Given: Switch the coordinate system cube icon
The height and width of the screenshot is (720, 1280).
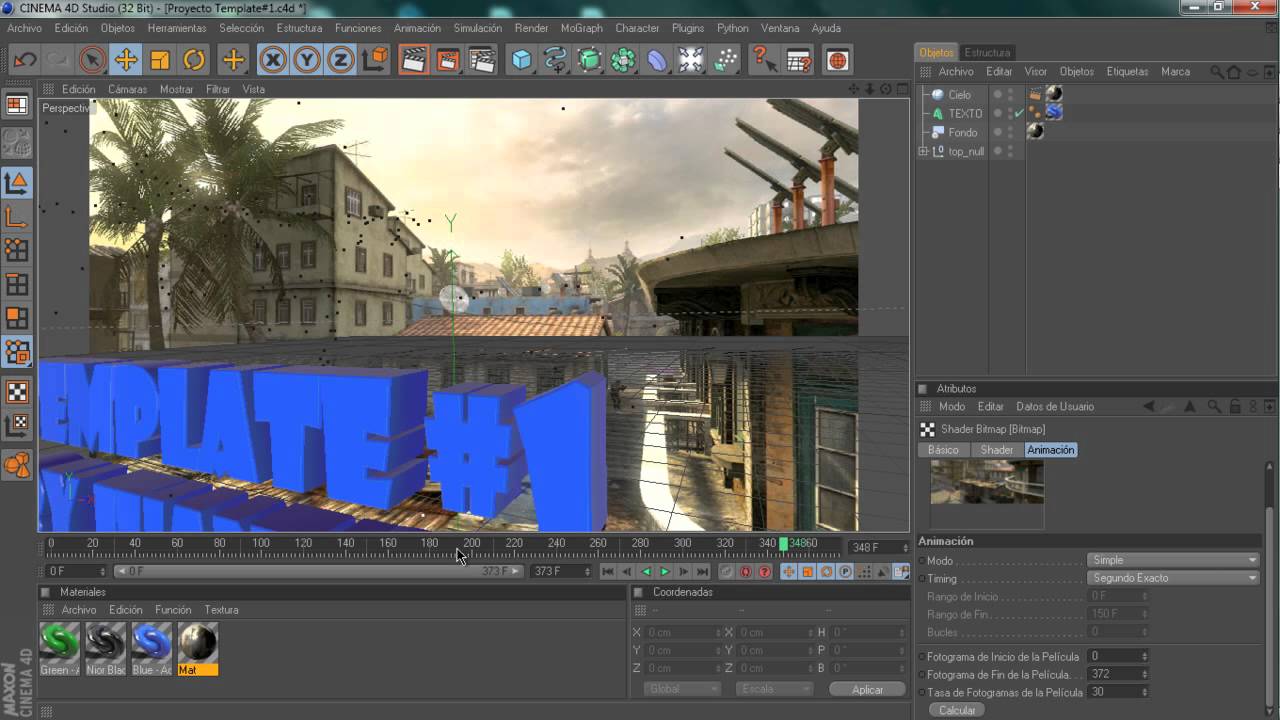Looking at the screenshot, I should pyautogui.click(x=375, y=60).
